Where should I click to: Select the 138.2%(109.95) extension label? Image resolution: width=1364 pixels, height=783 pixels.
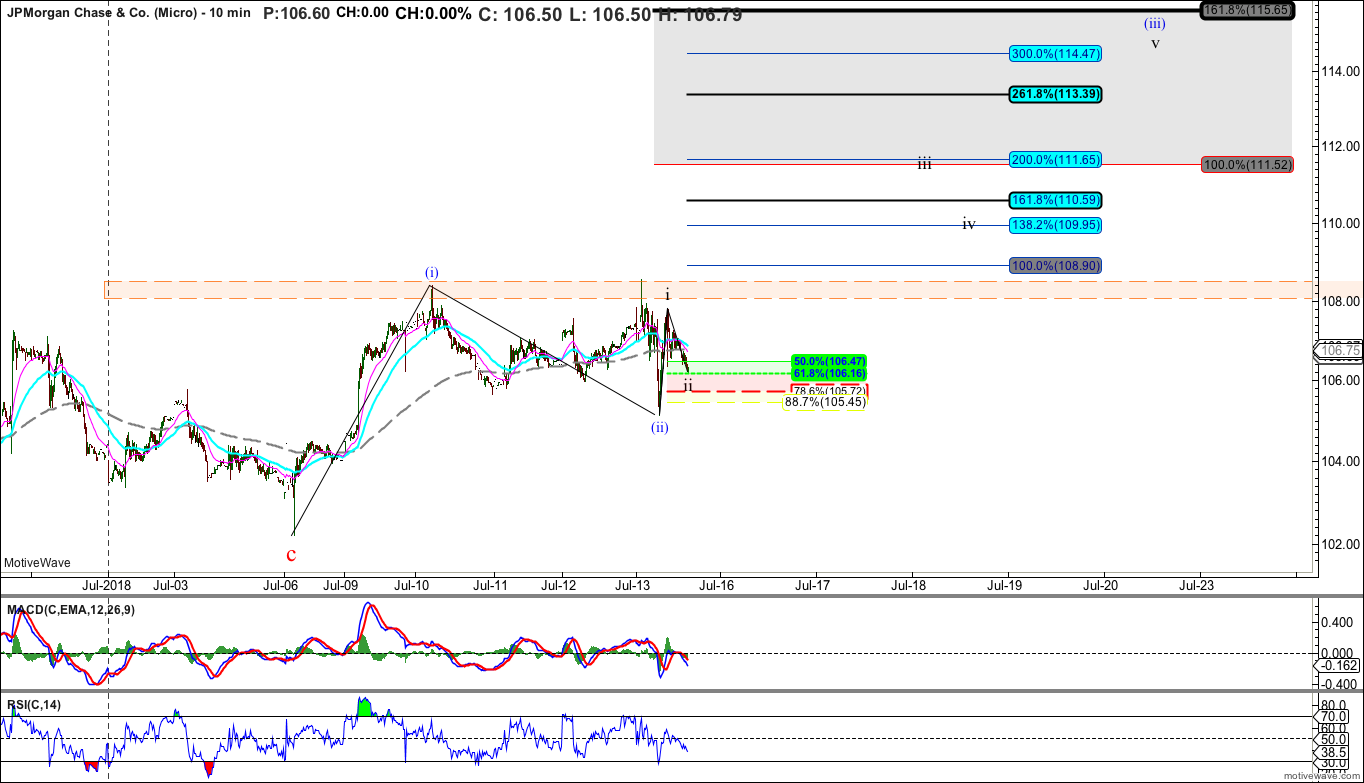point(1055,225)
